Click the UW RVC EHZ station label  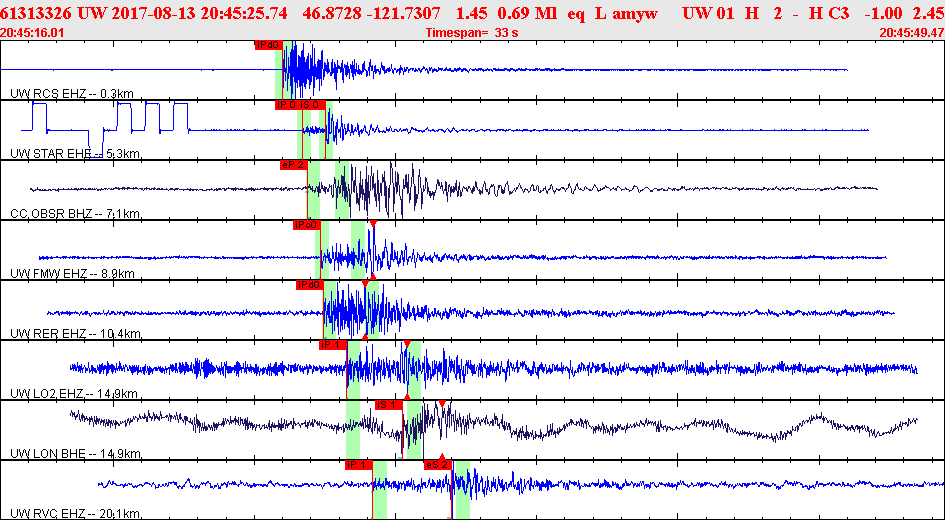coord(74,513)
